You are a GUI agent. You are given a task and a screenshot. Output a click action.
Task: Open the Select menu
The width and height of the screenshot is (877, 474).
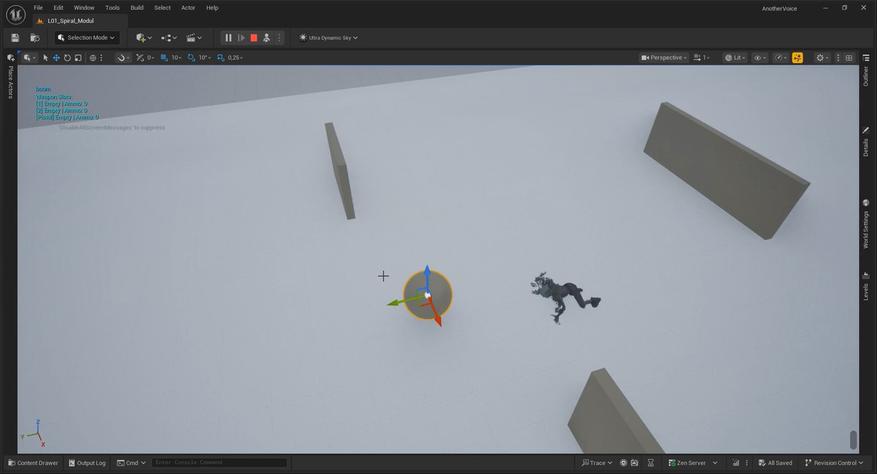click(162, 8)
